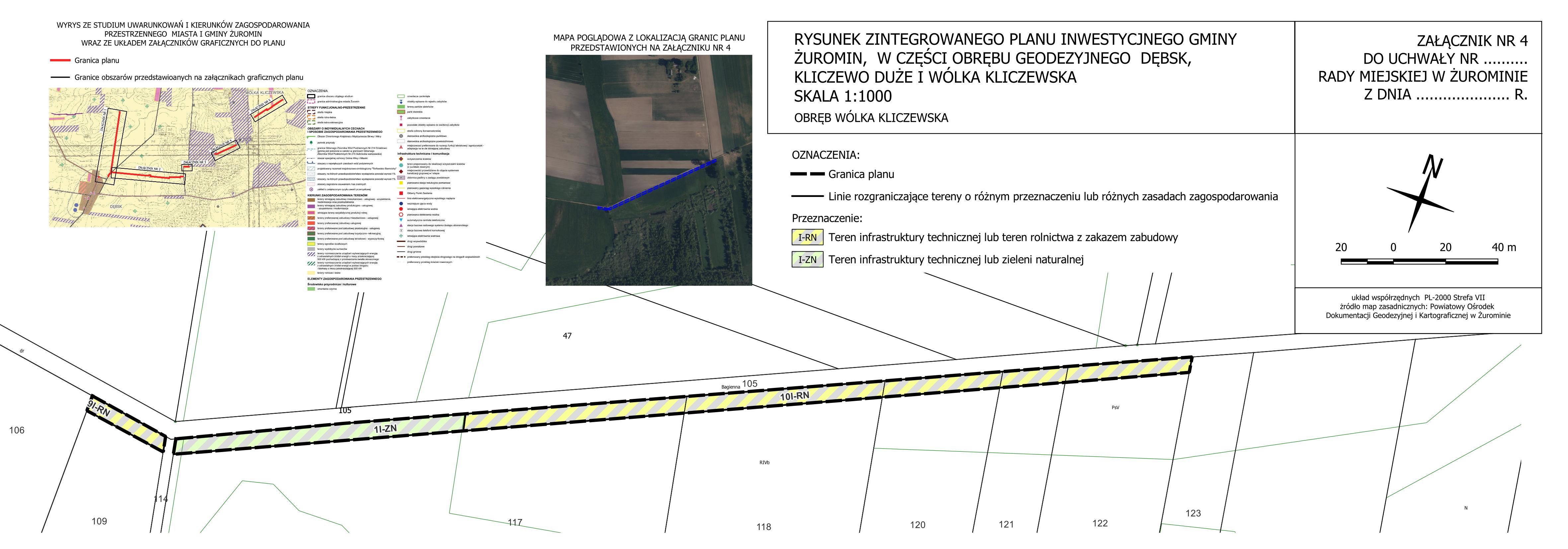Click the I-ZN legend swatch
Screen dimensions: 1568x549
click(x=807, y=260)
